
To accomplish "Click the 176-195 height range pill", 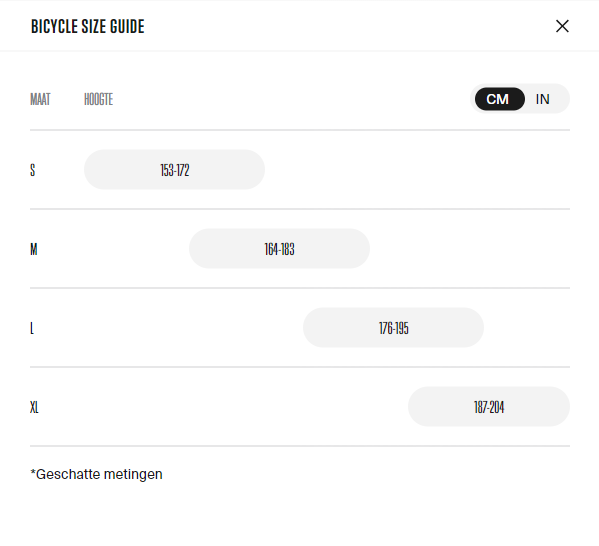I will click(x=393, y=328).
